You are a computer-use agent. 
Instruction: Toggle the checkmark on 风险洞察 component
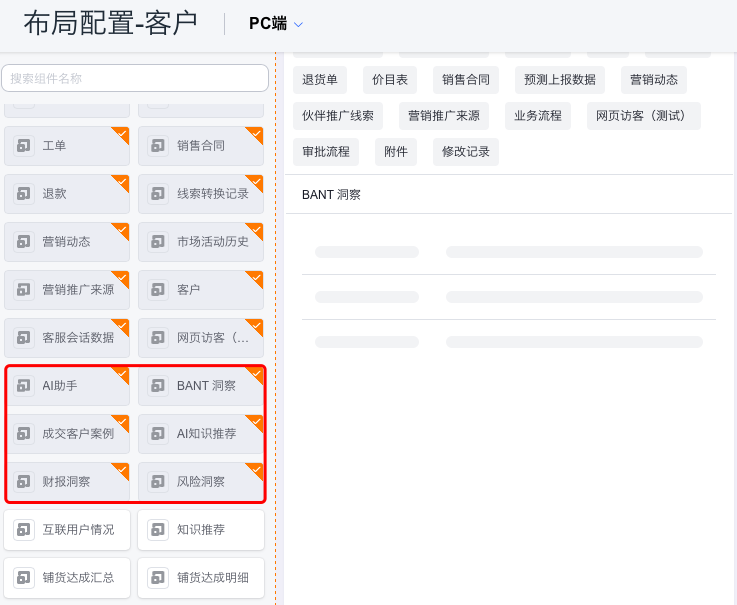[x=256, y=470]
